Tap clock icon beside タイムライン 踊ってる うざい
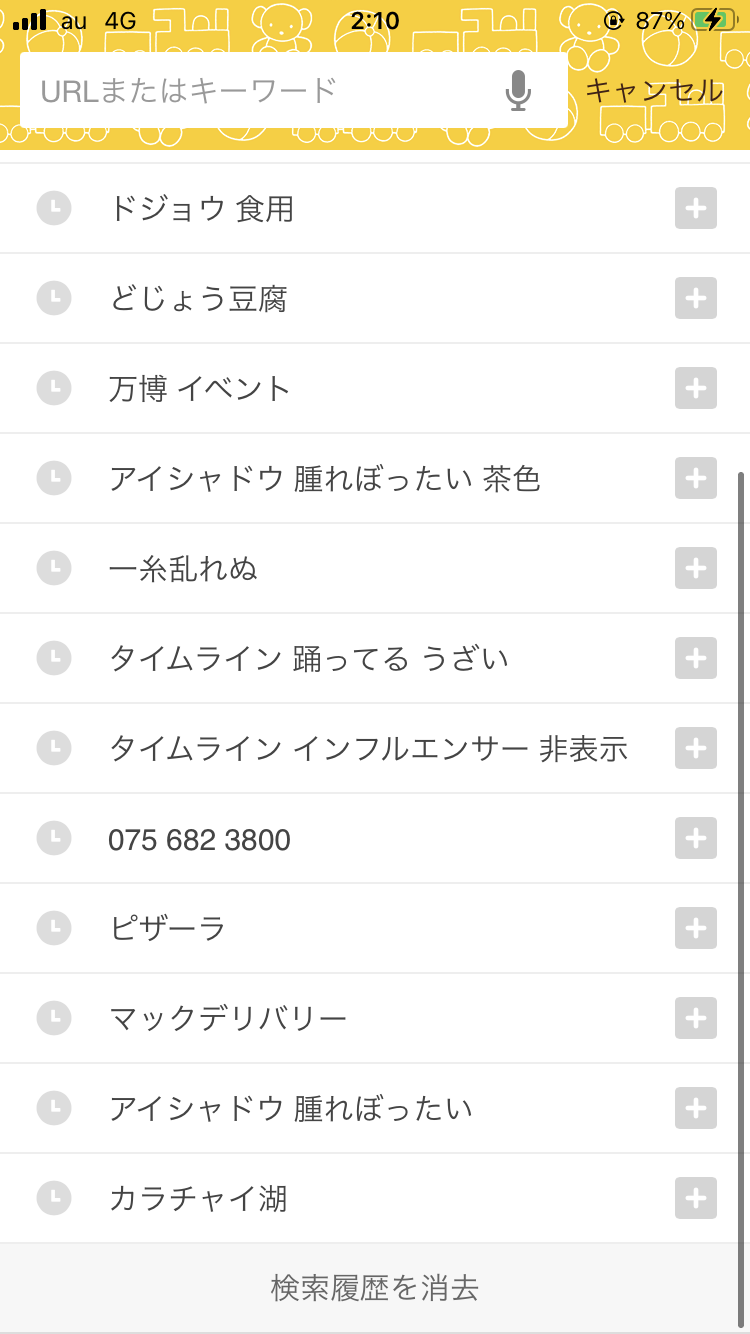 pos(54,658)
